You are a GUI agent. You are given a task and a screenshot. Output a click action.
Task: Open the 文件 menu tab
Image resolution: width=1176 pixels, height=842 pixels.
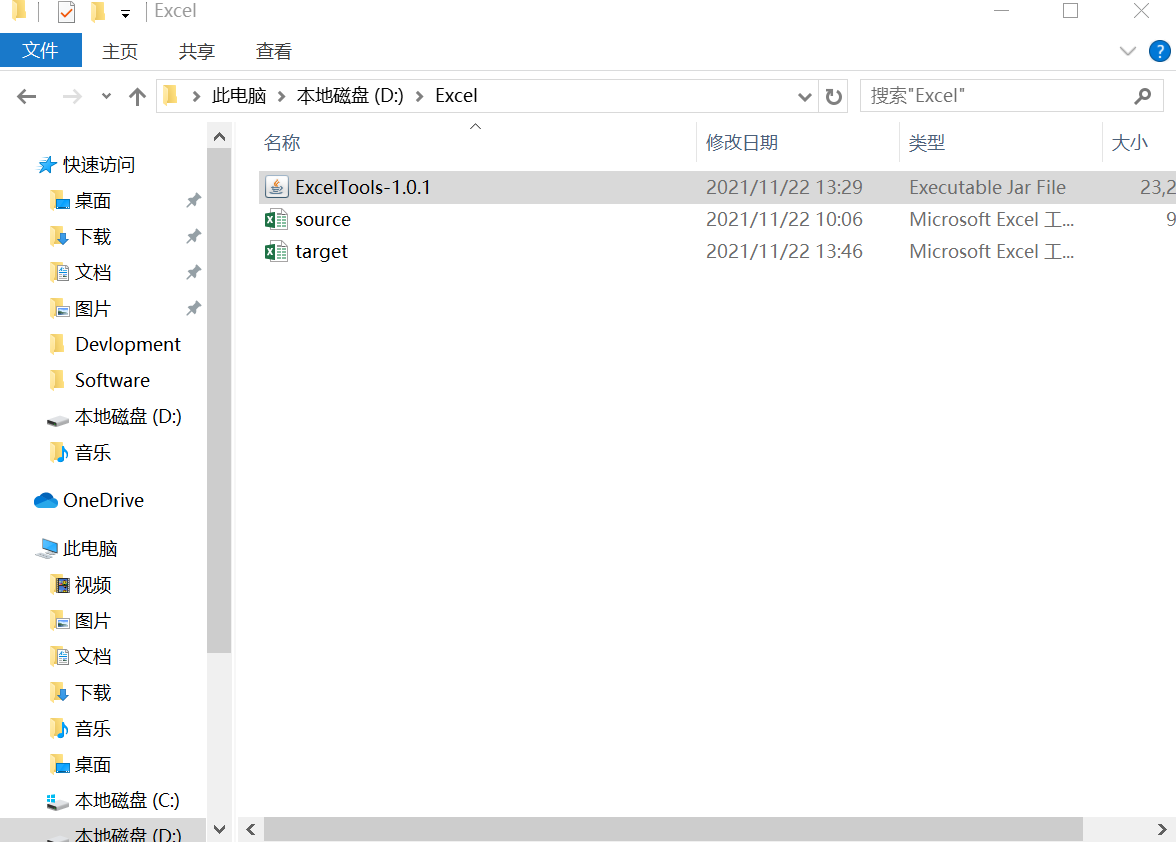40,50
